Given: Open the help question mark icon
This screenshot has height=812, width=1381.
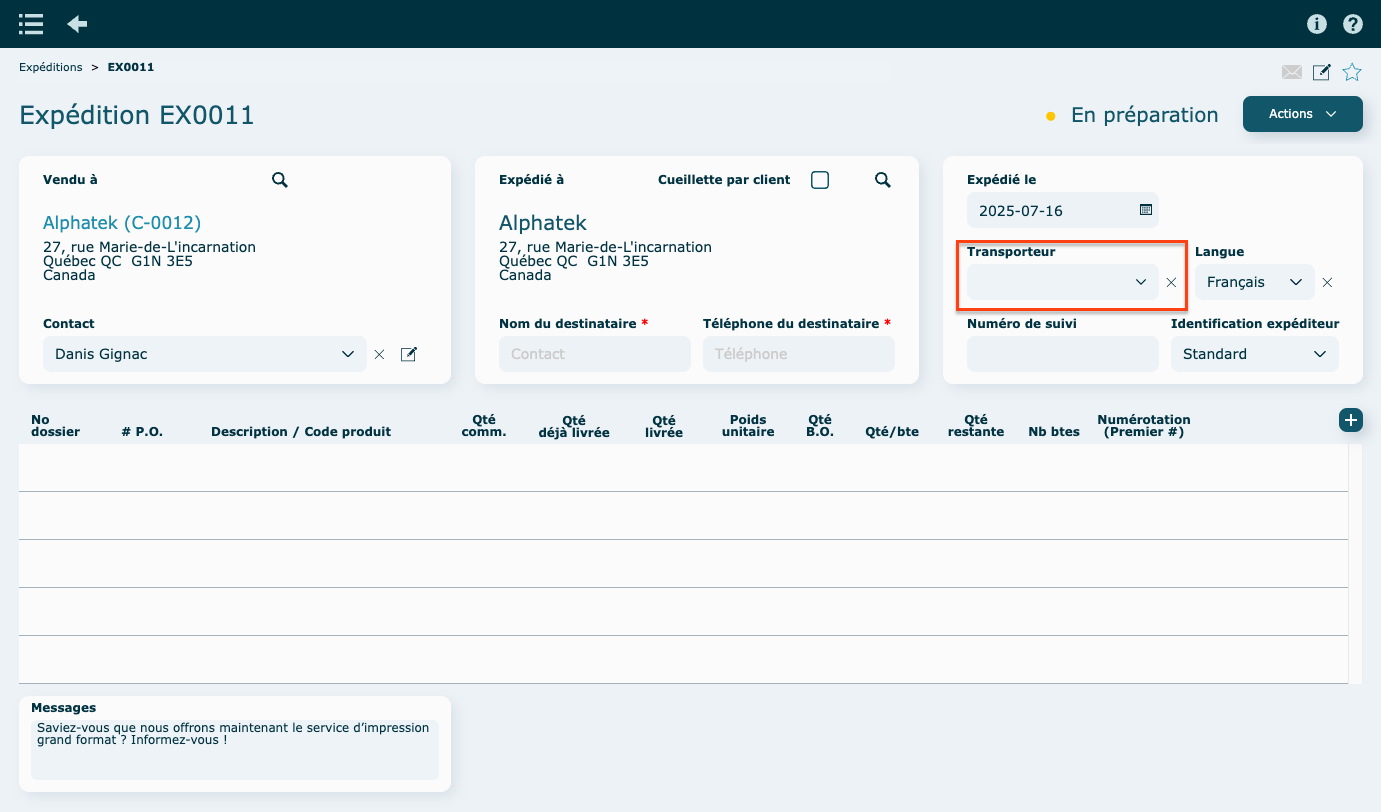Looking at the screenshot, I should pos(1352,24).
